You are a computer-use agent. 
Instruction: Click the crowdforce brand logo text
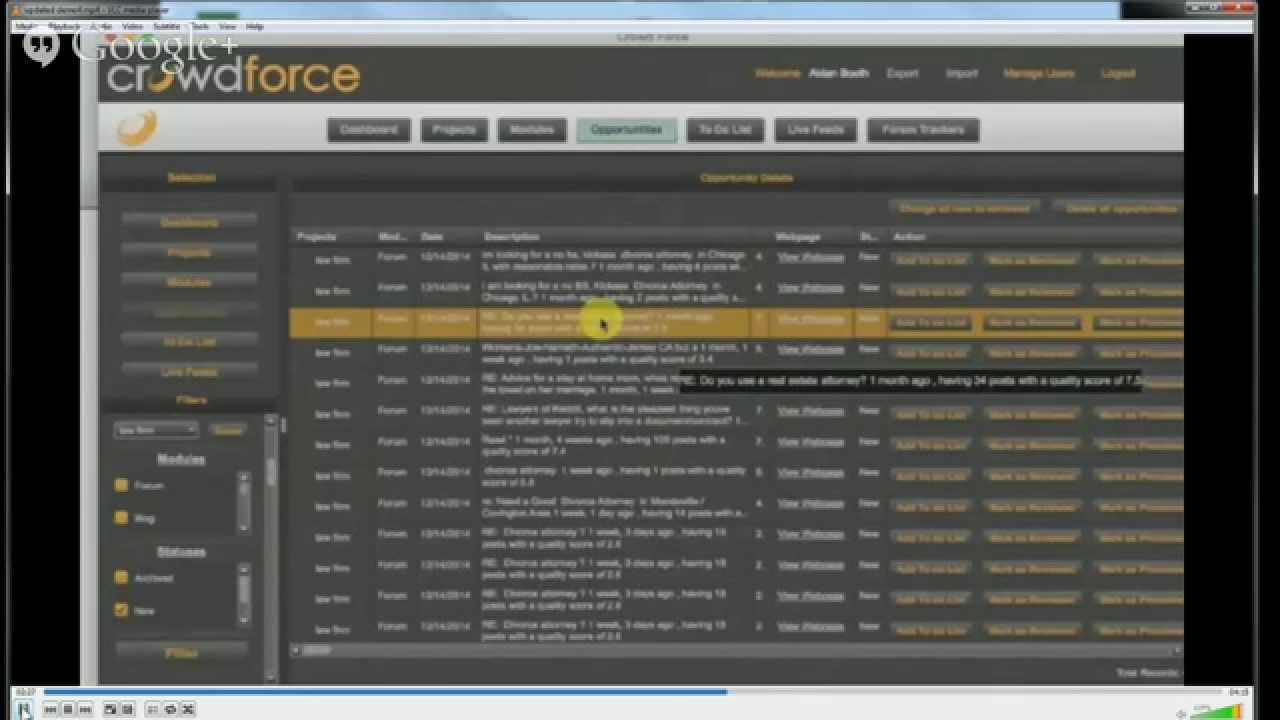tap(233, 74)
